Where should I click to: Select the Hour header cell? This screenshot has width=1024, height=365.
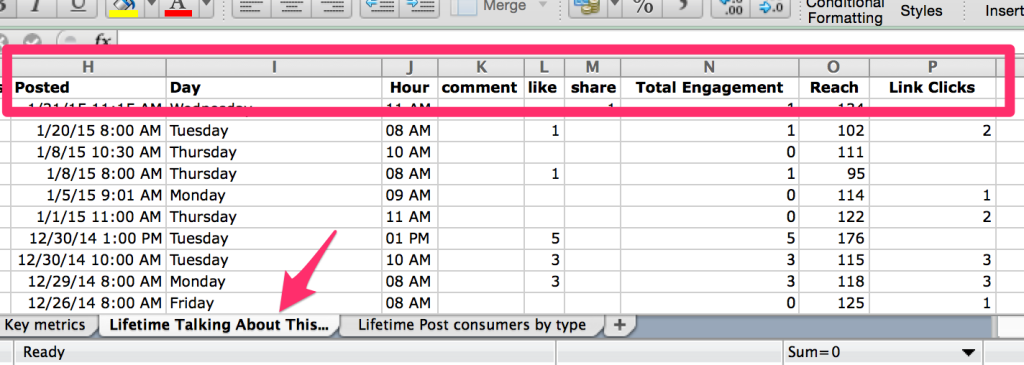pos(410,87)
